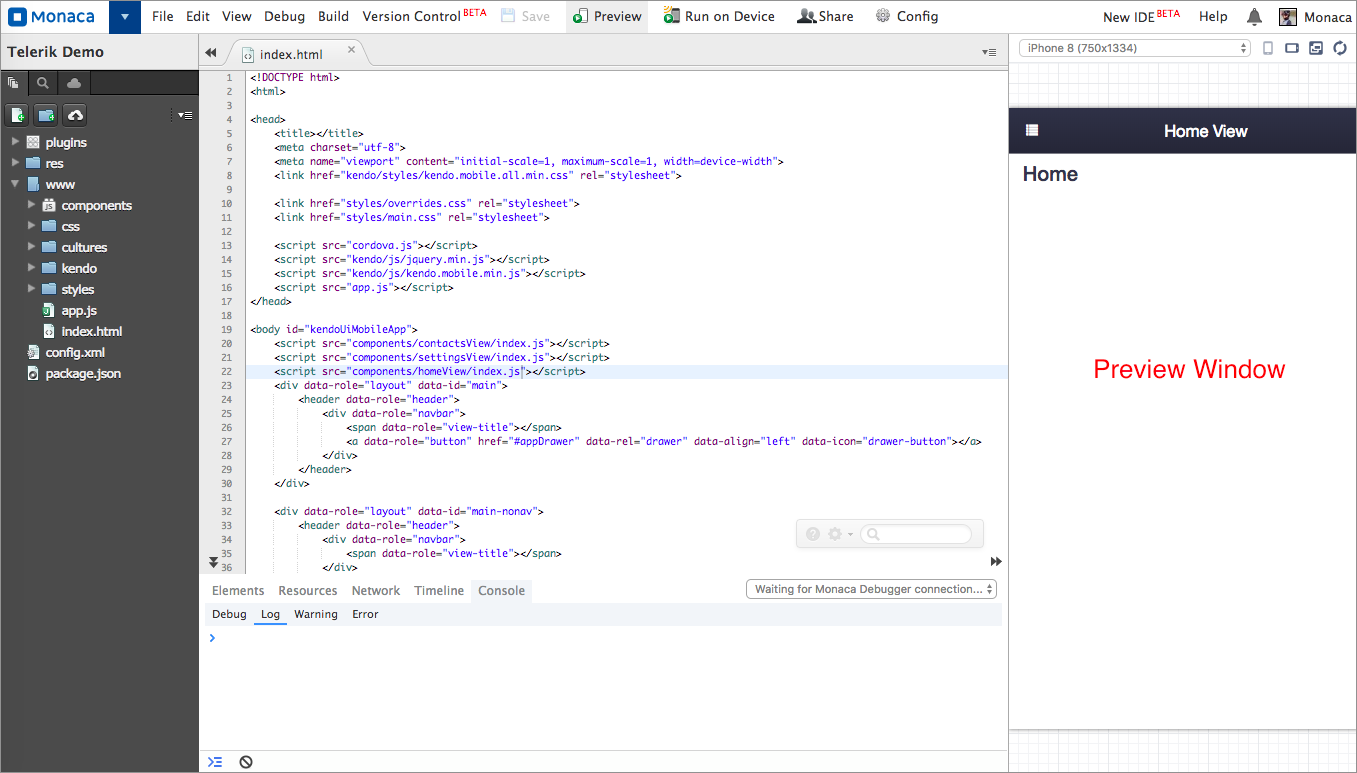Viewport: 1357px width, 773px height.
Task: Open config.xml in the file tree
Action: click(x=75, y=352)
